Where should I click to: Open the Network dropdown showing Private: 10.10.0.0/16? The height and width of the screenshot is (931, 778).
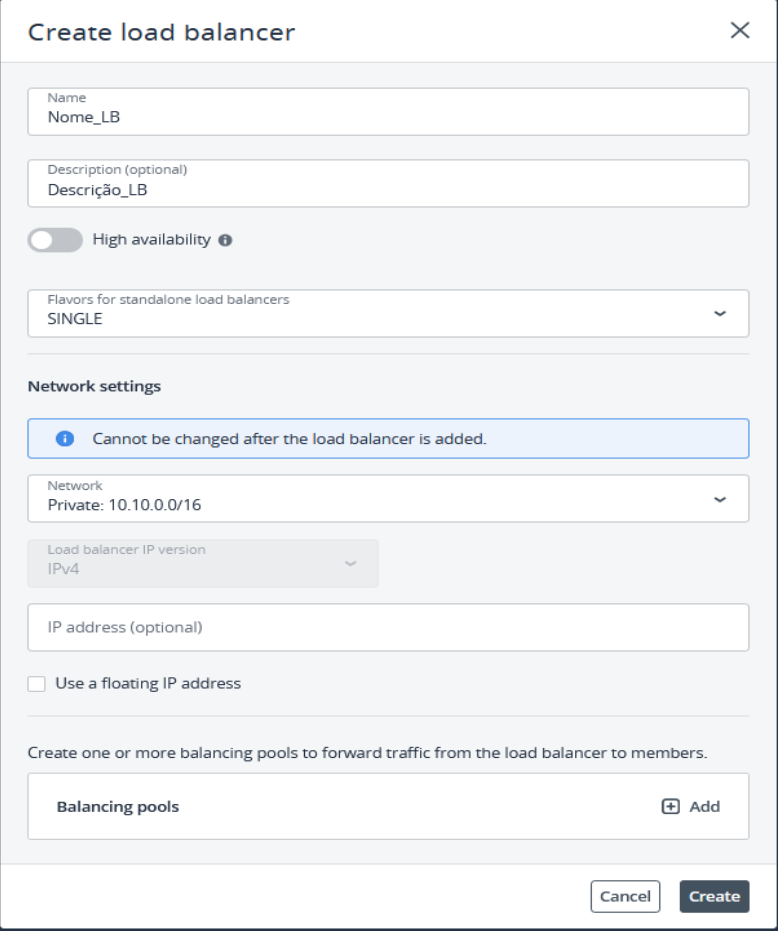pos(388,498)
